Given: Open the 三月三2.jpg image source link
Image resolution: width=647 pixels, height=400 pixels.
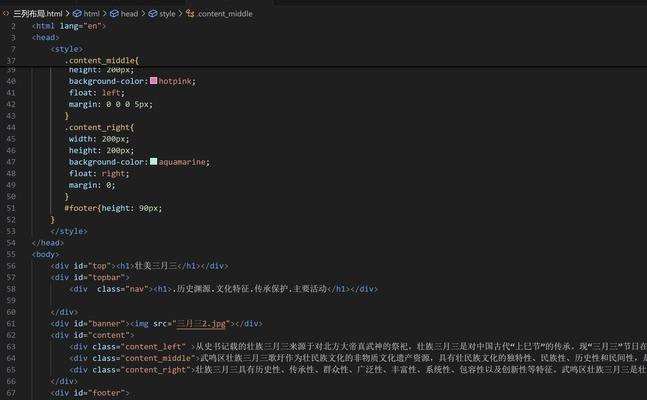Looking at the screenshot, I should pos(201,324).
